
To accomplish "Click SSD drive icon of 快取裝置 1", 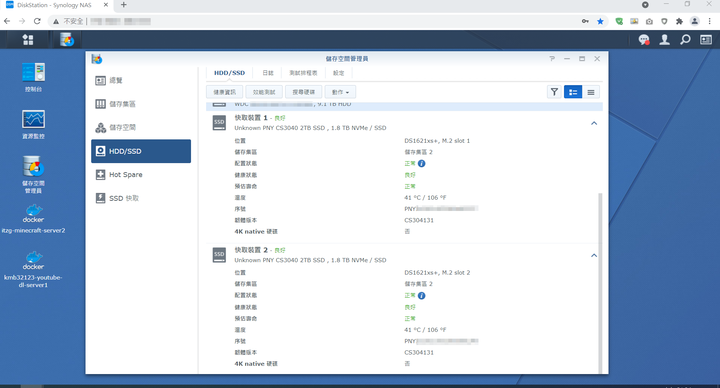I will coord(219,123).
